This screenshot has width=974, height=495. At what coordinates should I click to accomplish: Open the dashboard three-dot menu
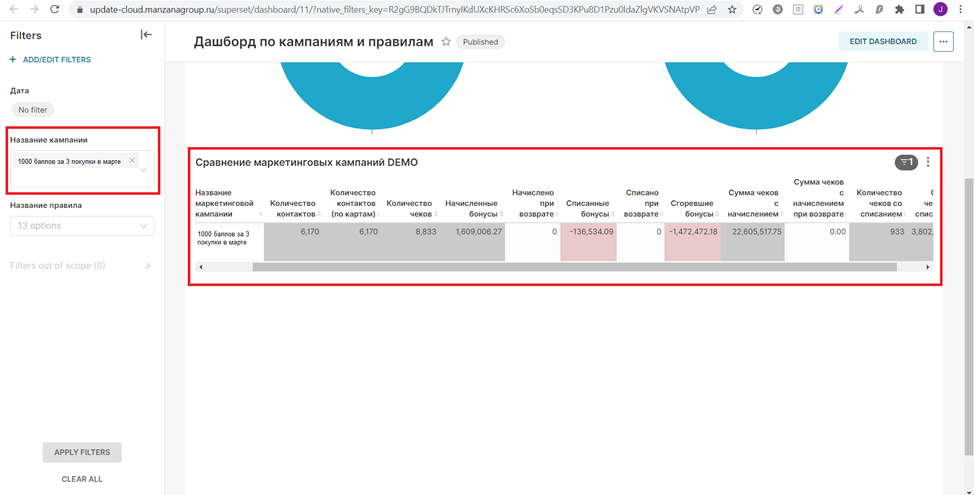coord(943,42)
